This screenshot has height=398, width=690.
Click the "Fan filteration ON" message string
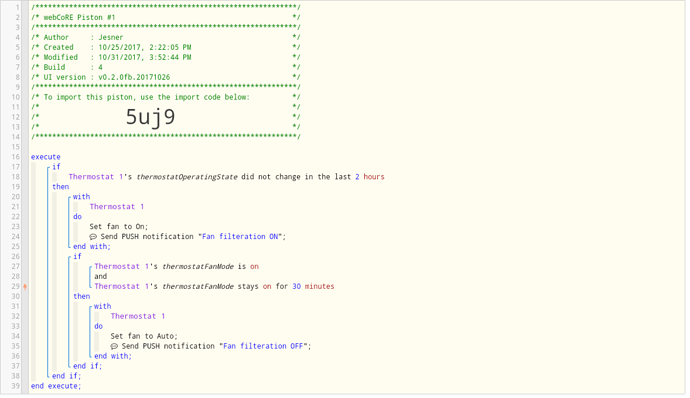click(240, 237)
